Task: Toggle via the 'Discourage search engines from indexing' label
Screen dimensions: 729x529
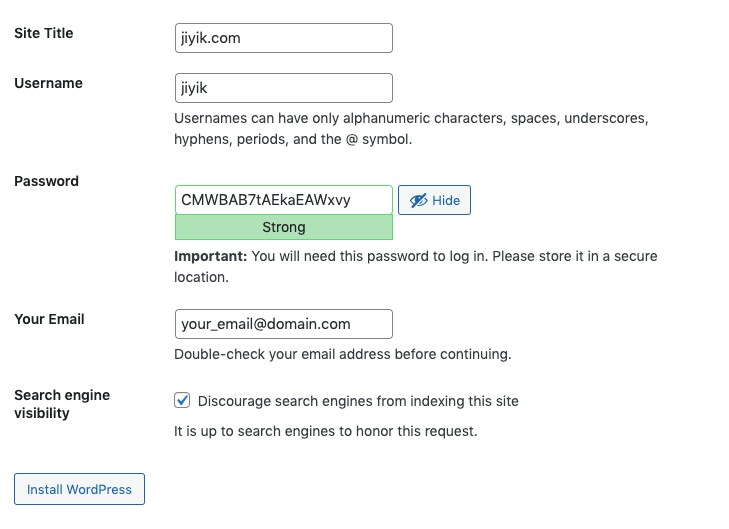Action: (358, 401)
